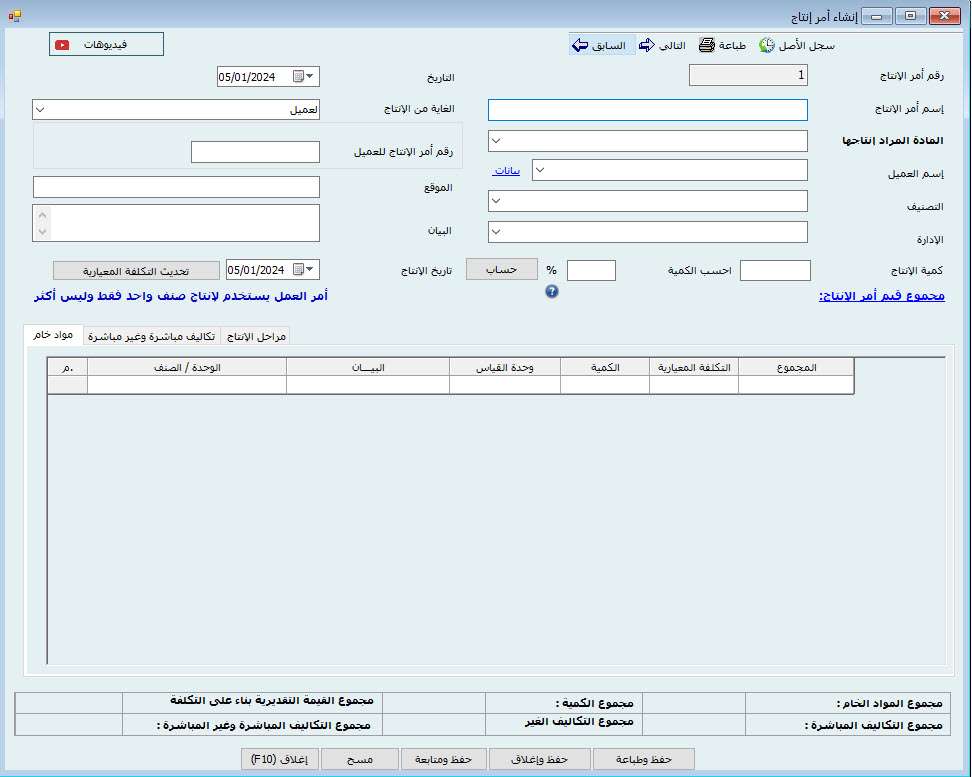Click the Print (طباعة) printer icon
Image resolution: width=972 pixels, height=777 pixels.
tap(707, 45)
